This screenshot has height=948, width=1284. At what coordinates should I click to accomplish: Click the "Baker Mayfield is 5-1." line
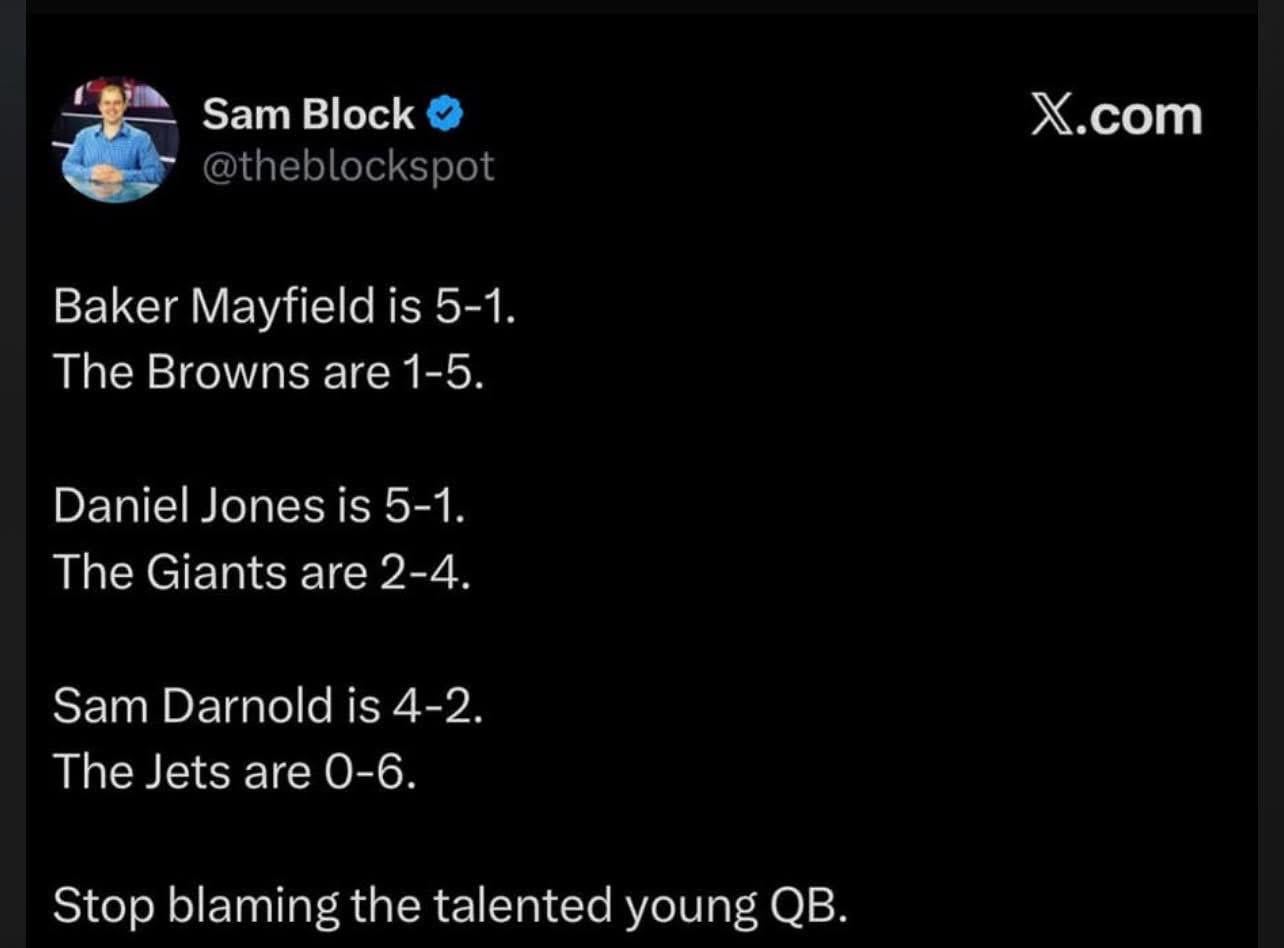(285, 307)
